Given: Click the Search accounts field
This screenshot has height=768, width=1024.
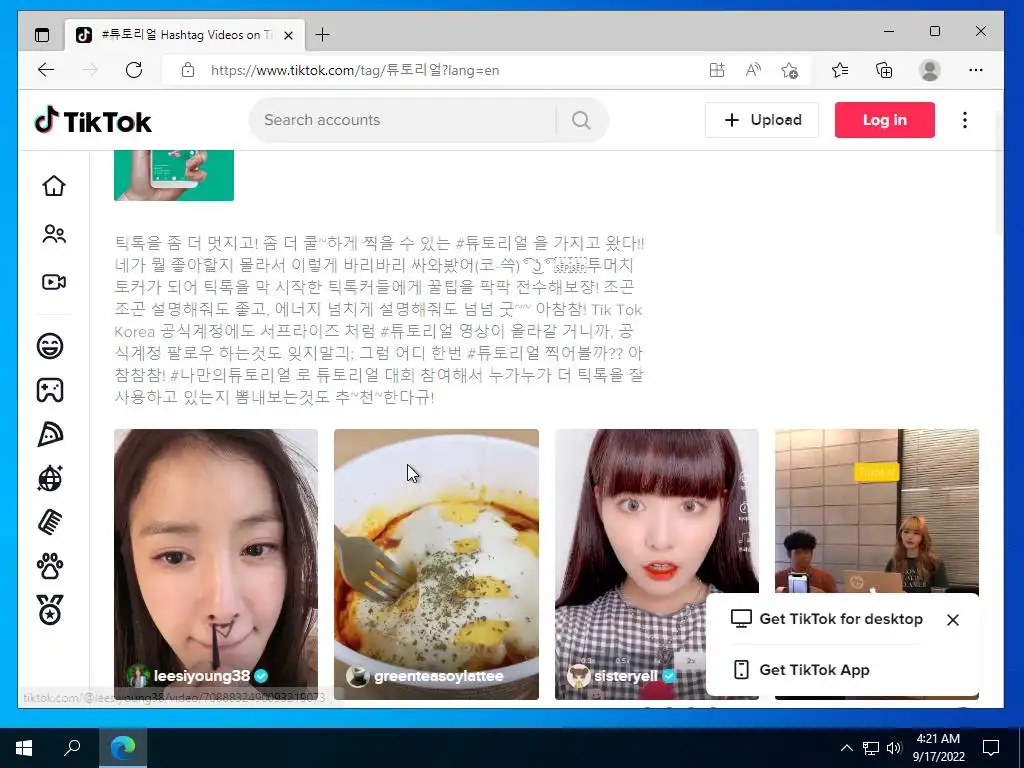Looking at the screenshot, I should pos(405,120).
